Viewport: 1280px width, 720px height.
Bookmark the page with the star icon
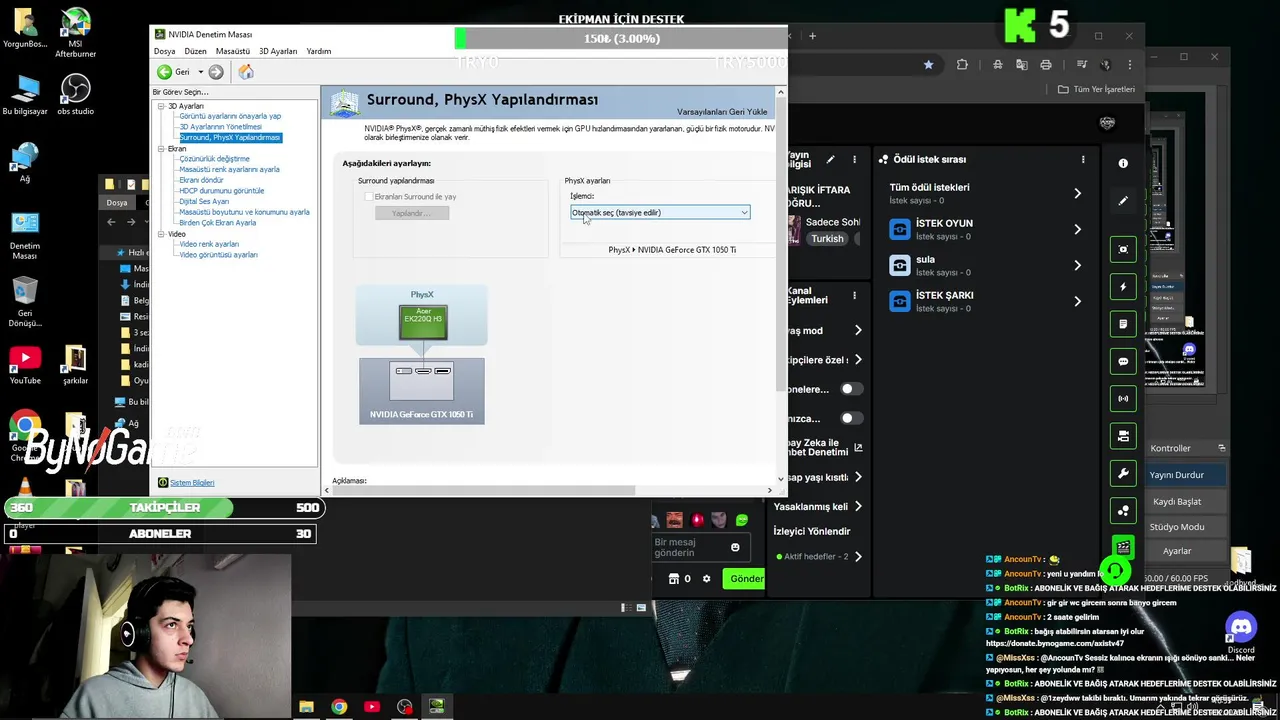pyautogui.click(x=928, y=65)
